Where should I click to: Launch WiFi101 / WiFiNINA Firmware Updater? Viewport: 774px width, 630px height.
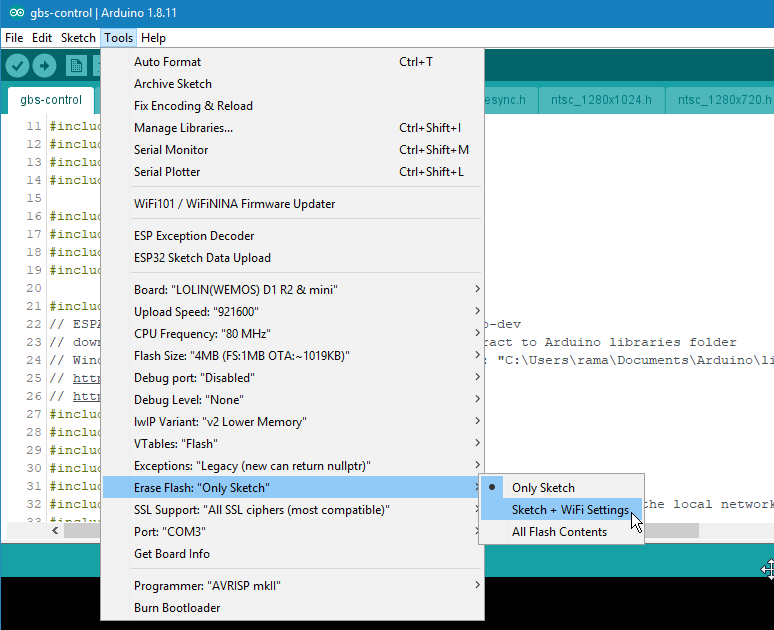pyautogui.click(x=292, y=203)
